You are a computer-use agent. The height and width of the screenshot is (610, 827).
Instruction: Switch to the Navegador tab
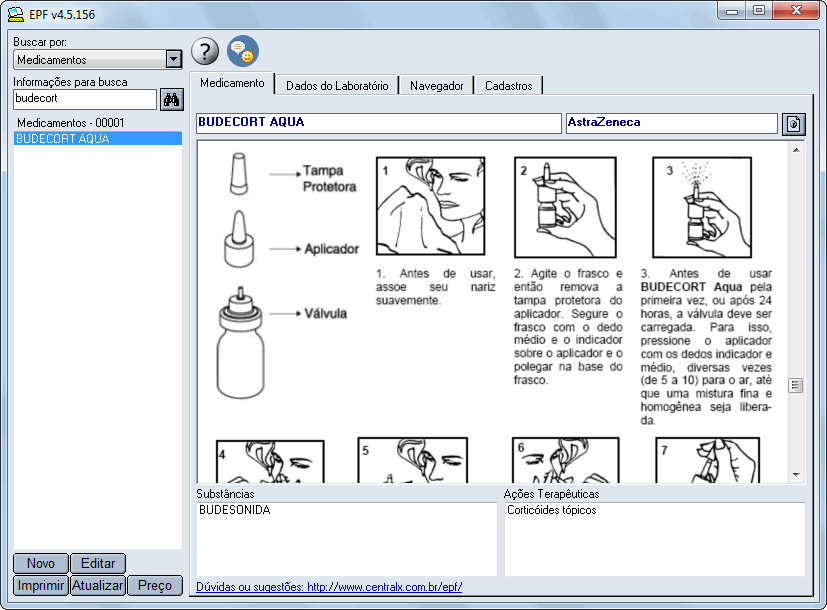[437, 85]
